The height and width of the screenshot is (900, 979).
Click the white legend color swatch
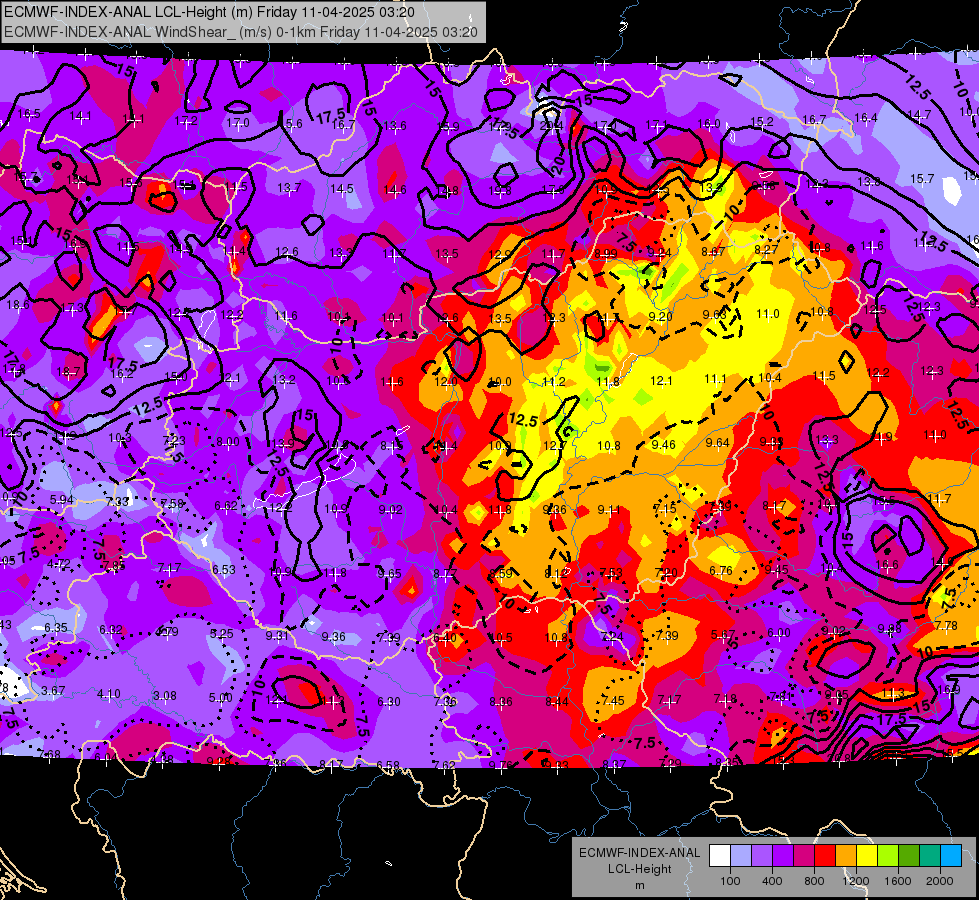tap(720, 856)
